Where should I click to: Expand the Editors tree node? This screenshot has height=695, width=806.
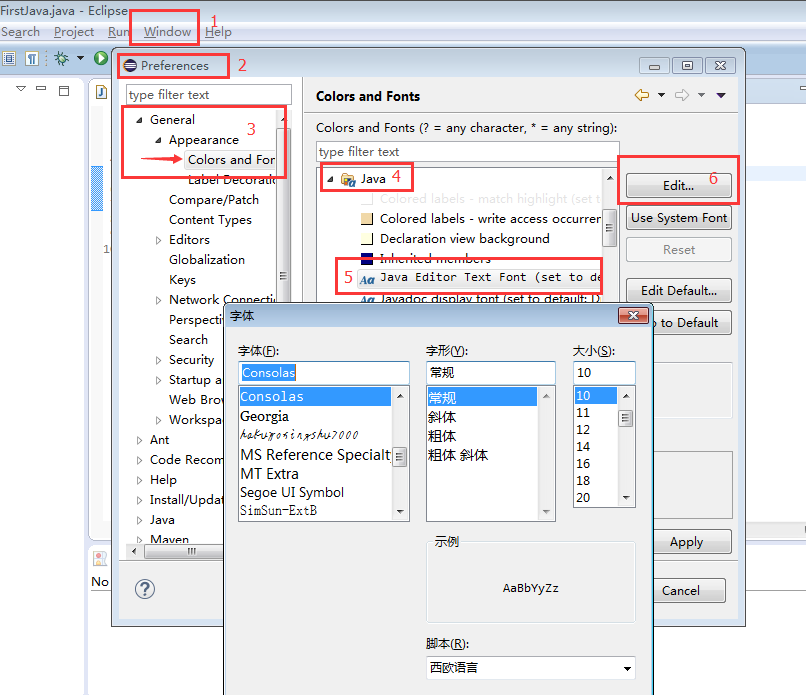click(158, 240)
